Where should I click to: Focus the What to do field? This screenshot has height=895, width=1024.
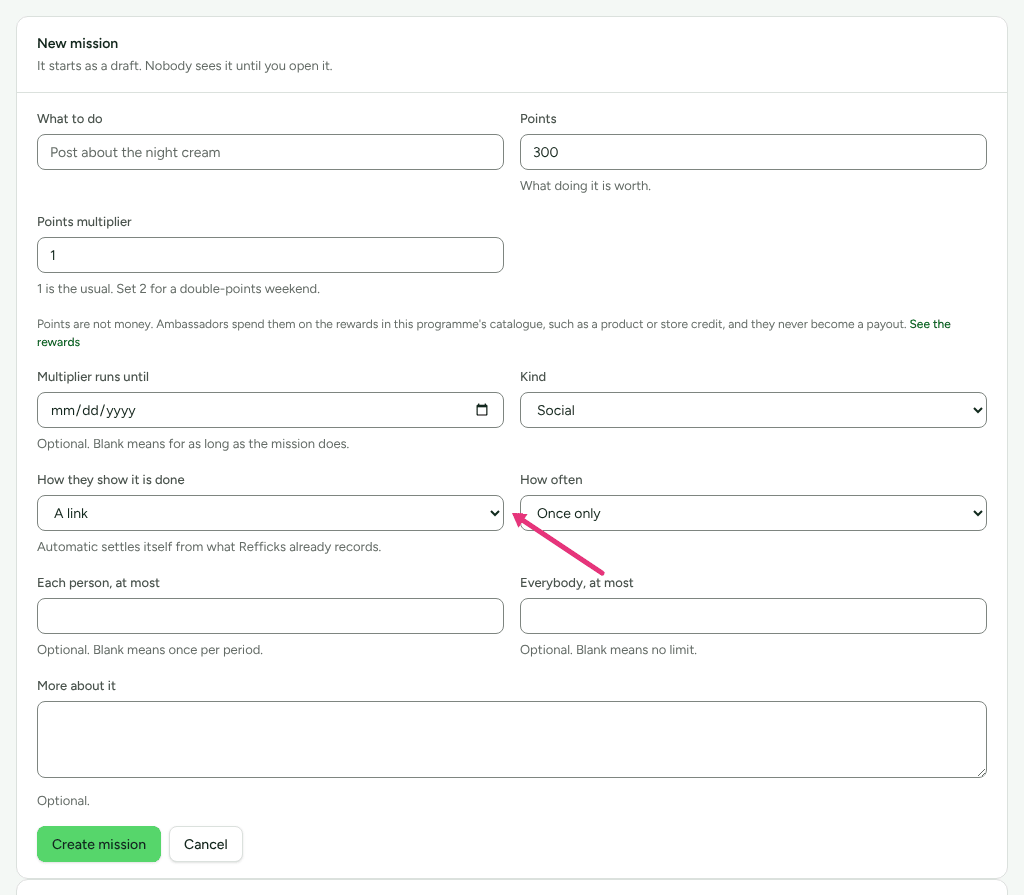[x=270, y=152]
